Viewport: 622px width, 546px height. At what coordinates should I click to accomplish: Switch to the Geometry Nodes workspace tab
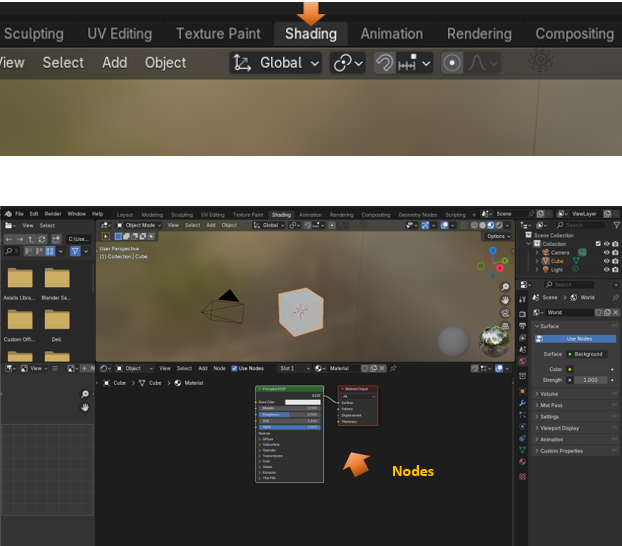[x=418, y=214]
